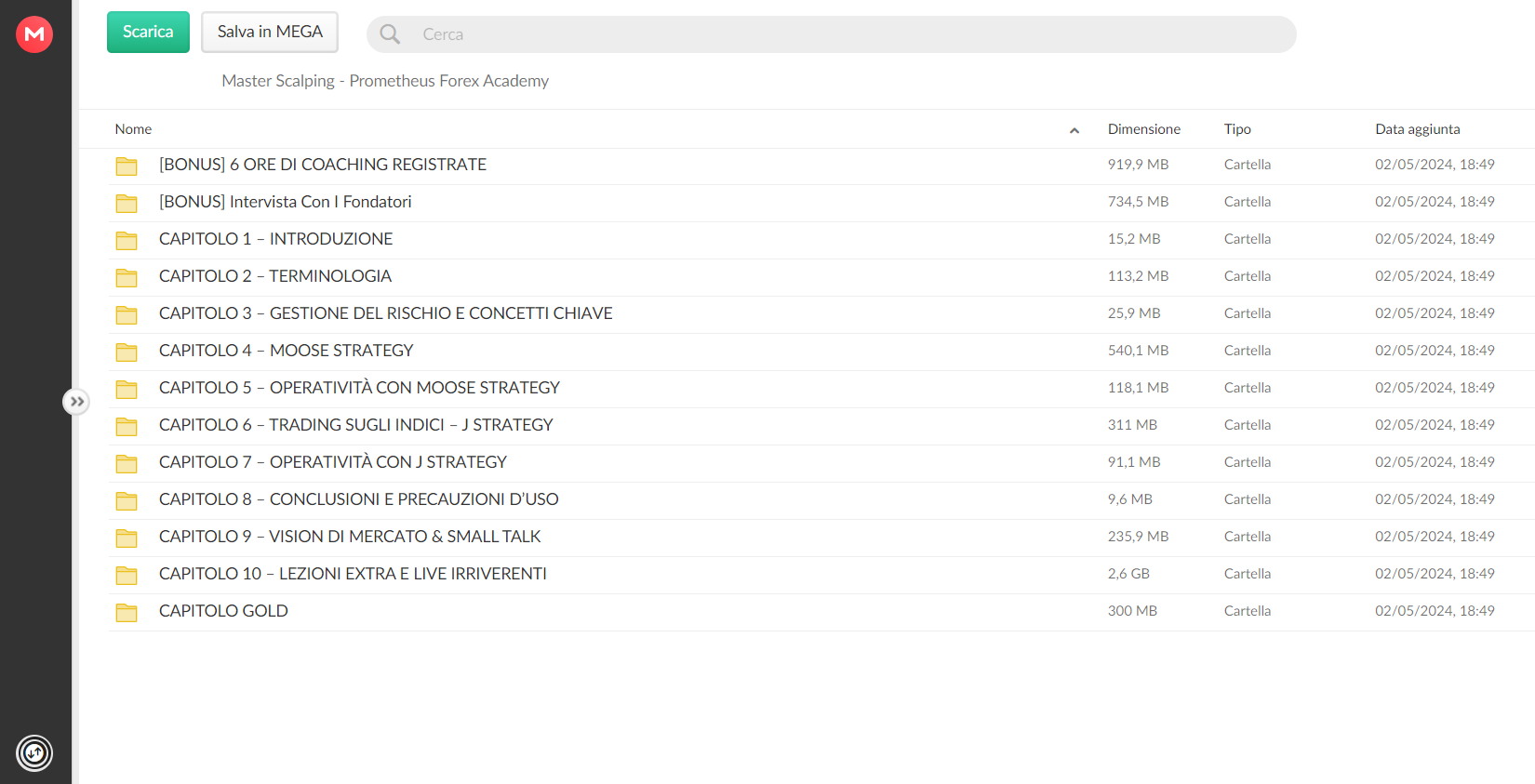Click folder icon of CAPITOLO 2
This screenshot has width=1535, height=784.
click(x=127, y=277)
